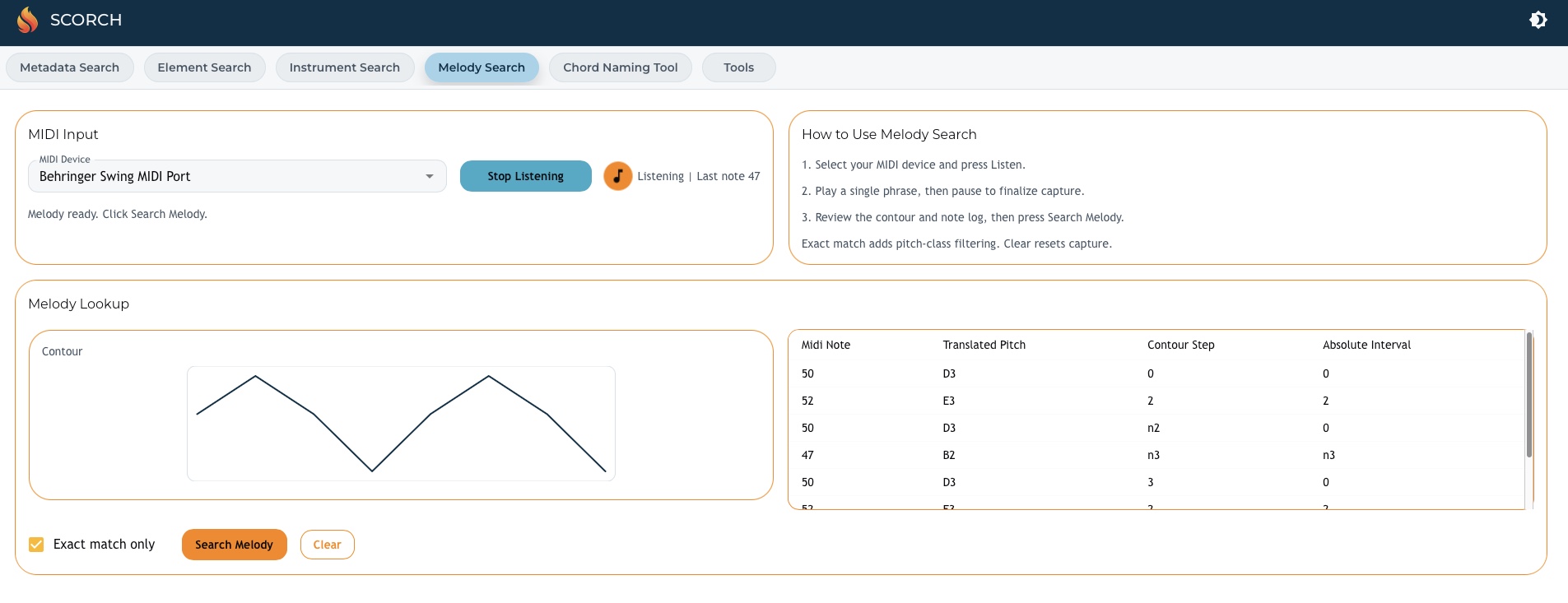This screenshot has width=1568, height=603.
Task: Toggle the dark mode theme icon
Action: coord(1538,20)
